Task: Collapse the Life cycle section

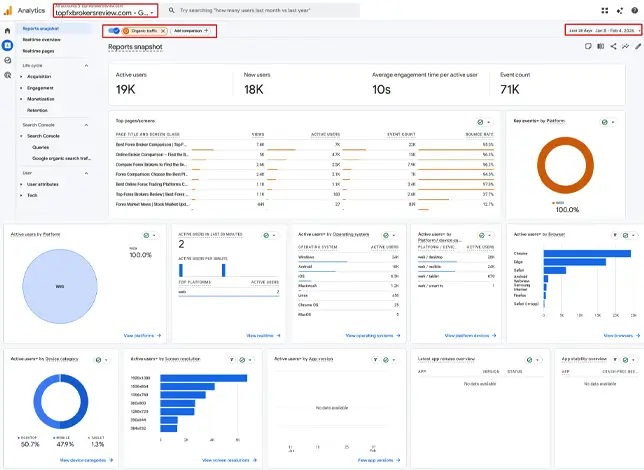Action: pos(87,66)
